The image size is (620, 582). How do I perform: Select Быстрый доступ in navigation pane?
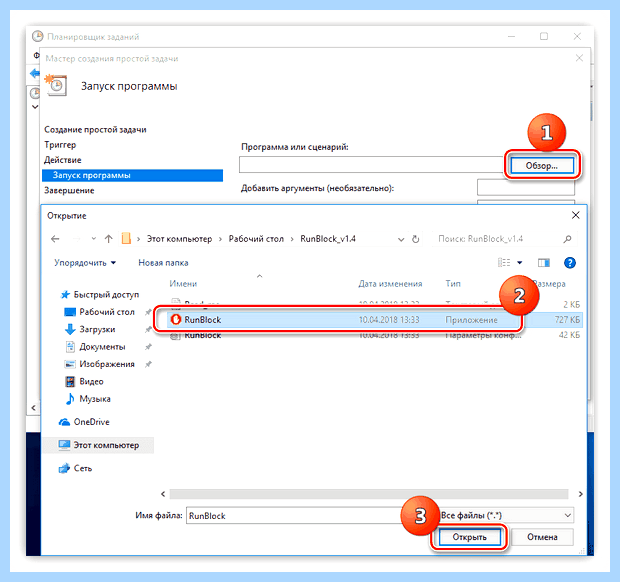click(106, 295)
